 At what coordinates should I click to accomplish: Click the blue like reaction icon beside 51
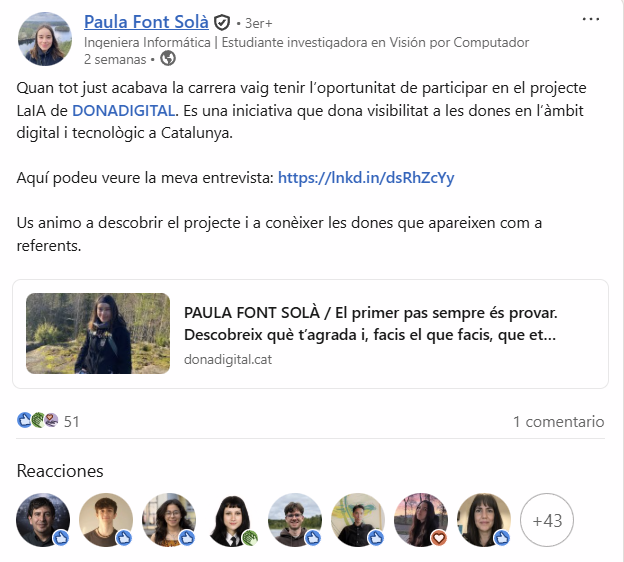click(x=24, y=420)
